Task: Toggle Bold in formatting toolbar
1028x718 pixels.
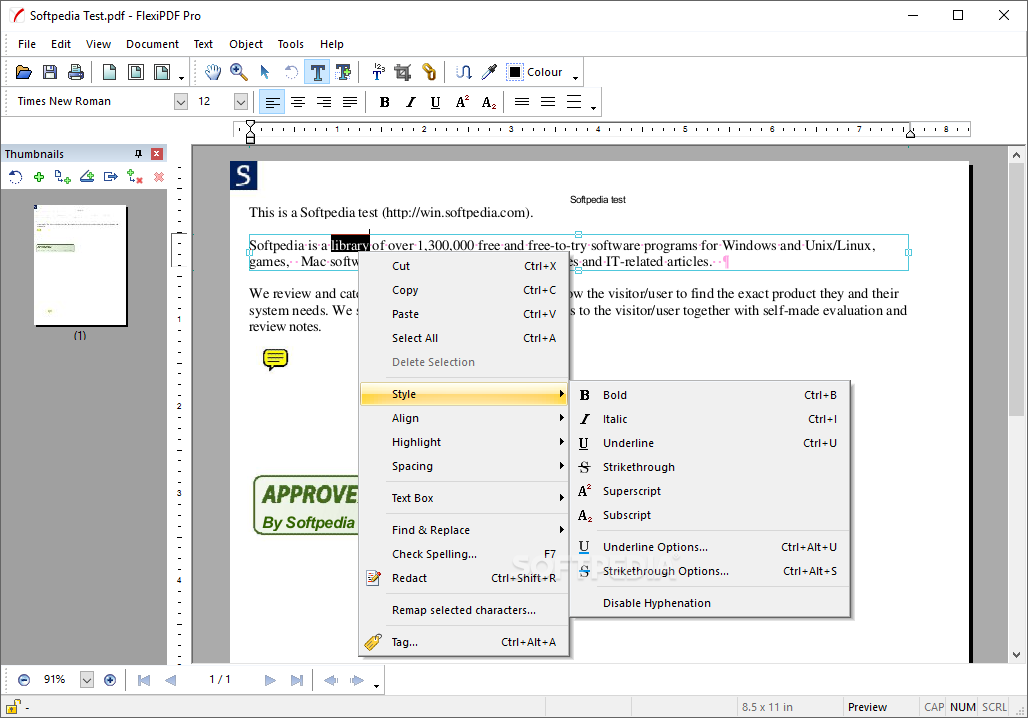Action: pyautogui.click(x=385, y=102)
